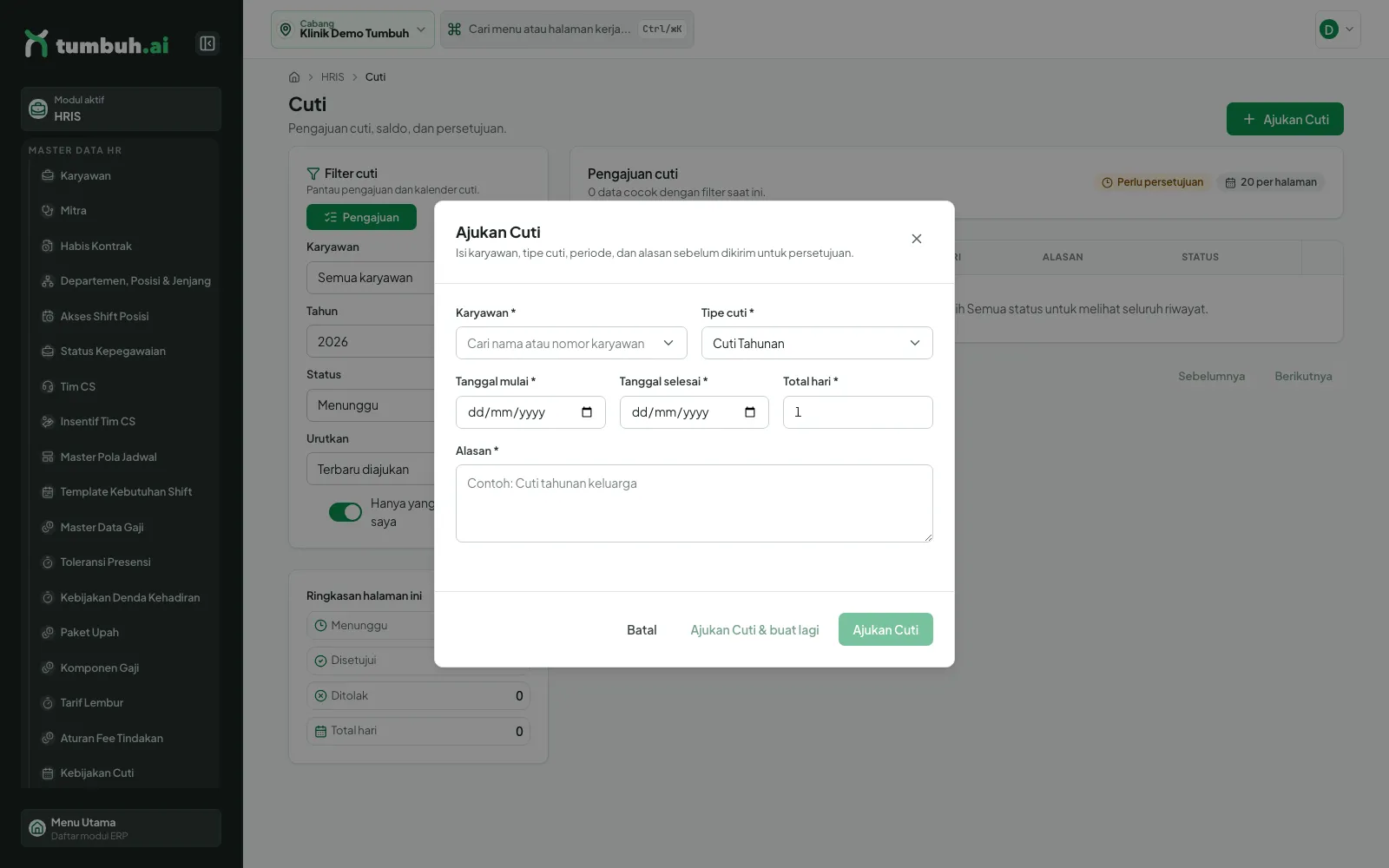Open the Tanggal selesai calendar picker icon
This screenshot has width=1389, height=868.
point(750,412)
